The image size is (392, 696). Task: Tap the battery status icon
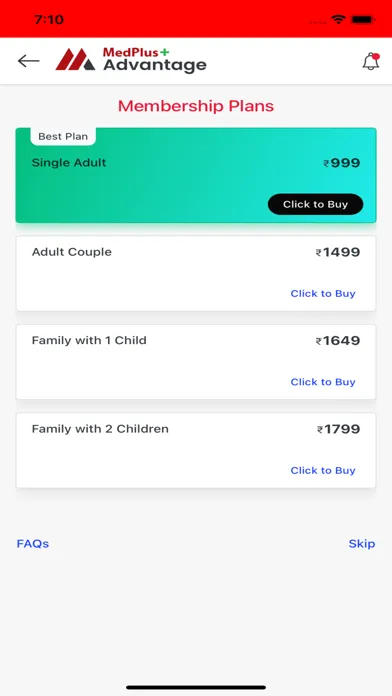[x=363, y=20]
